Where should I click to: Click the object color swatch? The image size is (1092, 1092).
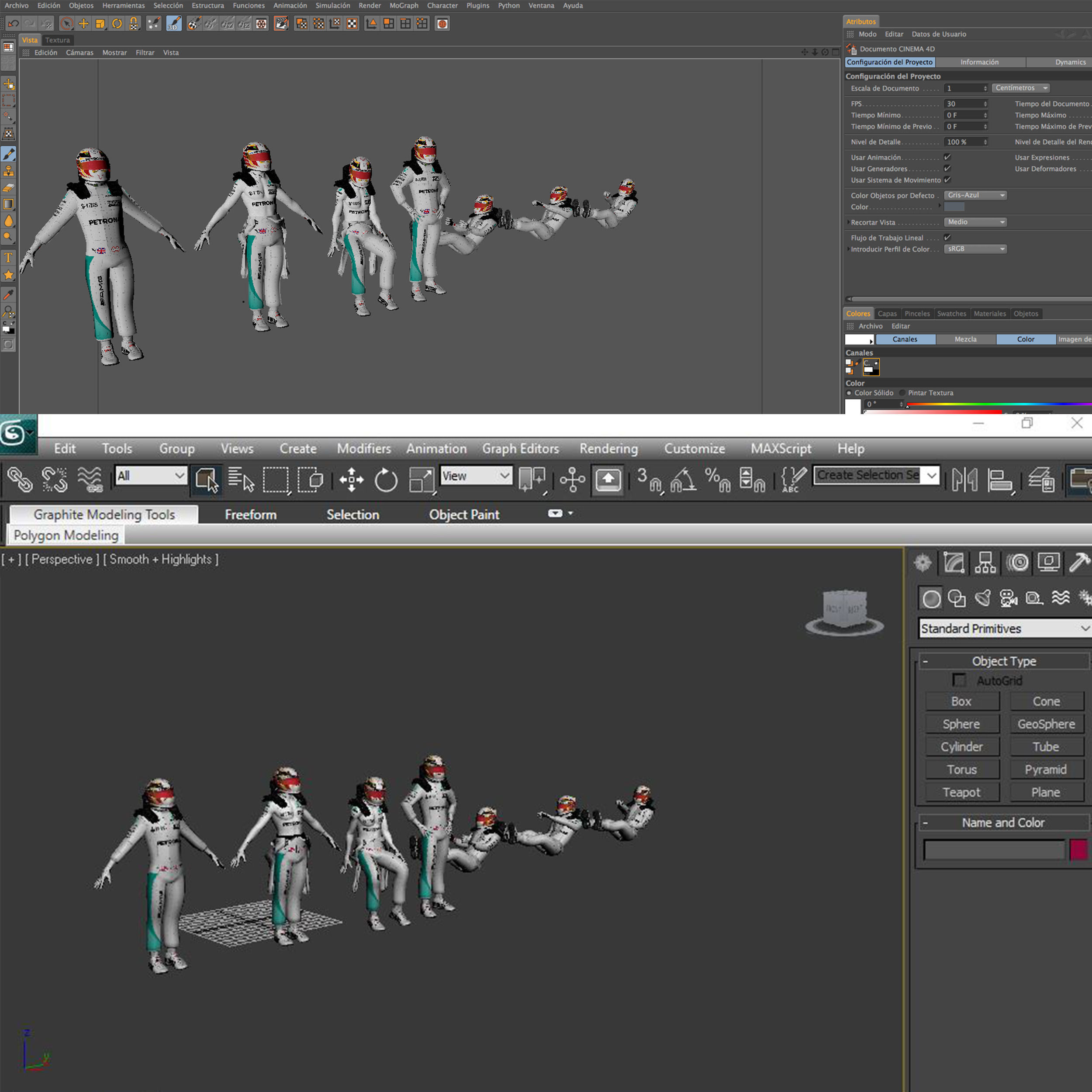(1078, 850)
